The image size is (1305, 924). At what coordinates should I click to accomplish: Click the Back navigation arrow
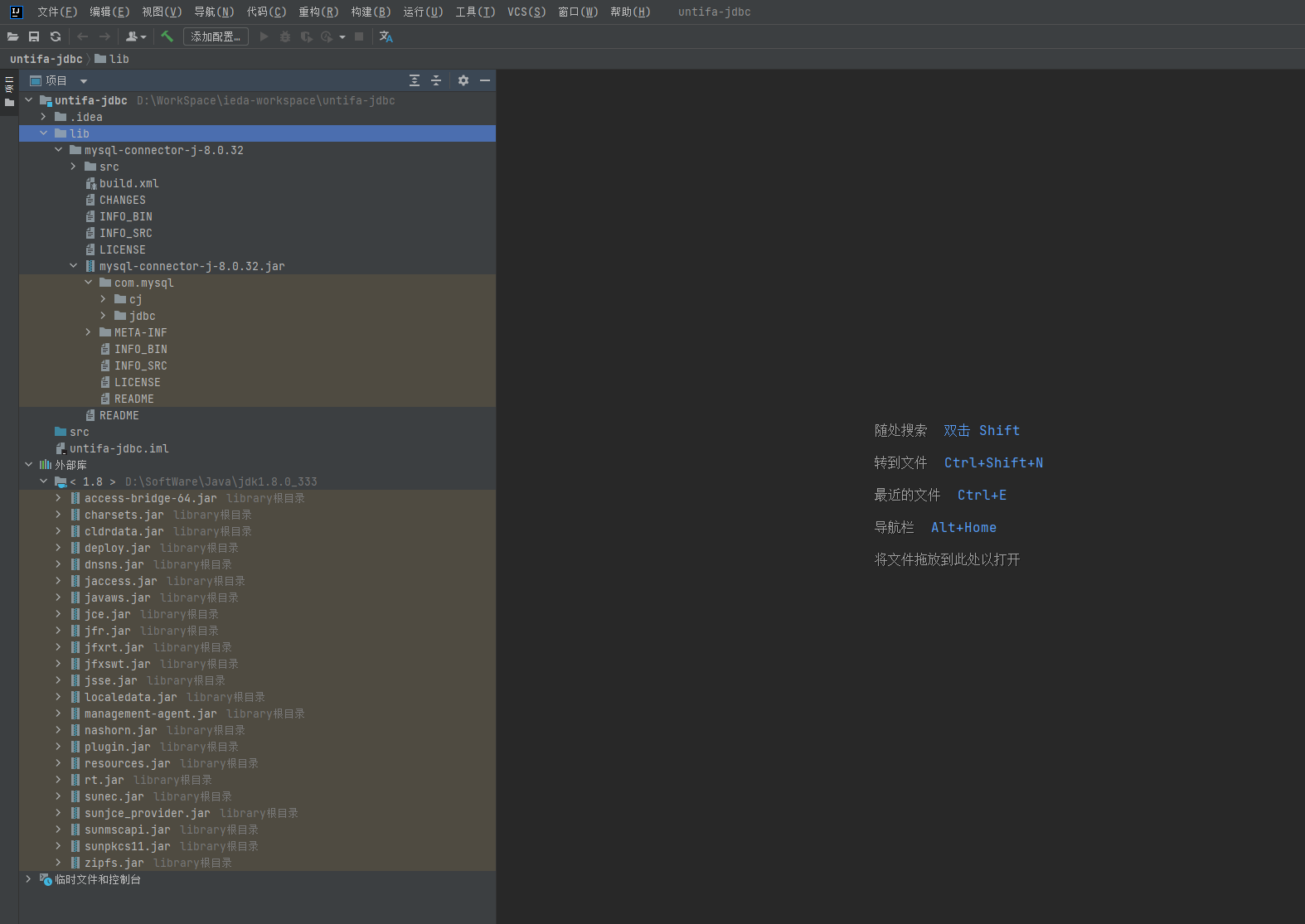83,36
